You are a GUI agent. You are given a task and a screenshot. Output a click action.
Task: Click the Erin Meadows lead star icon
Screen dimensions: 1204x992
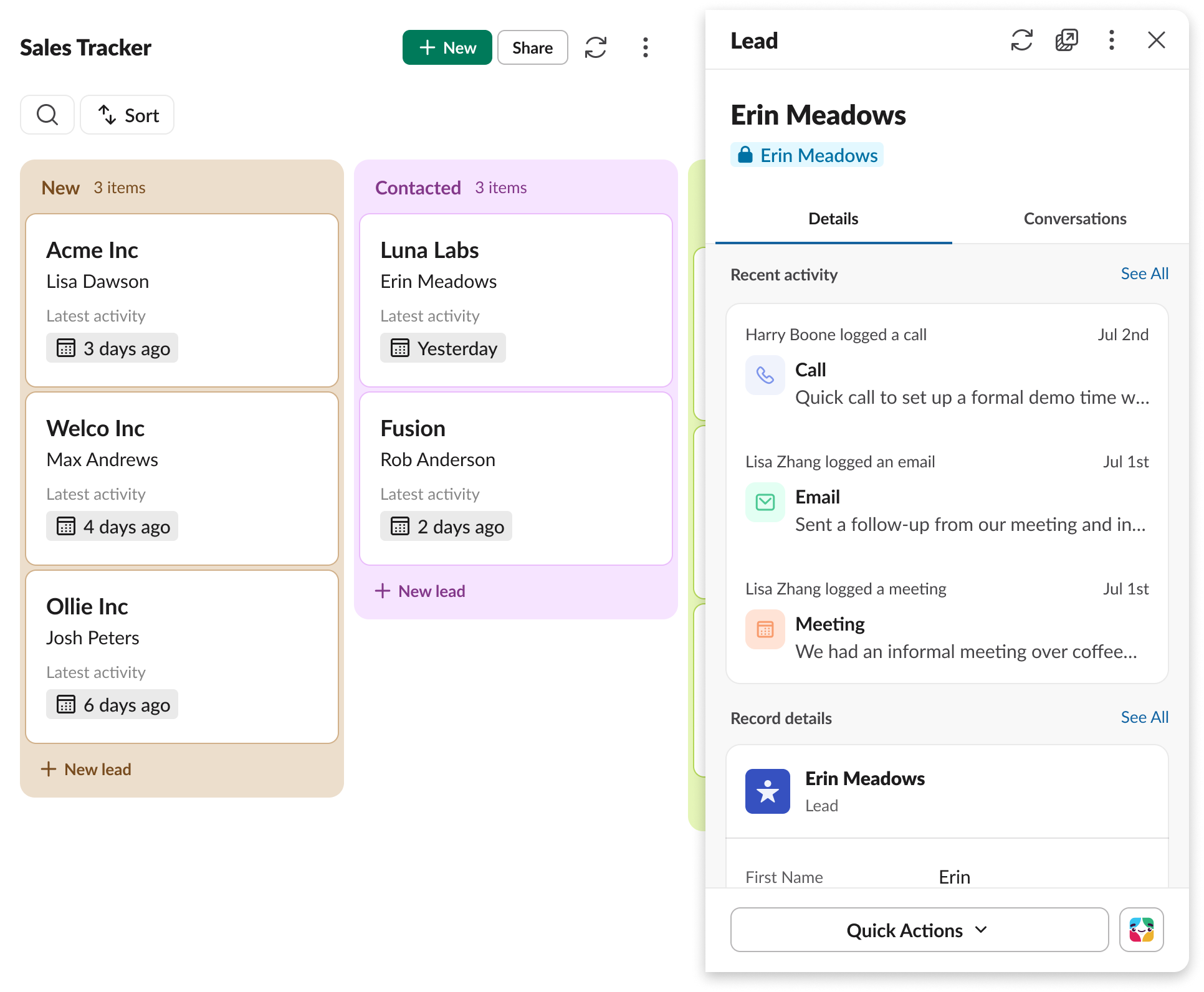coord(768,791)
